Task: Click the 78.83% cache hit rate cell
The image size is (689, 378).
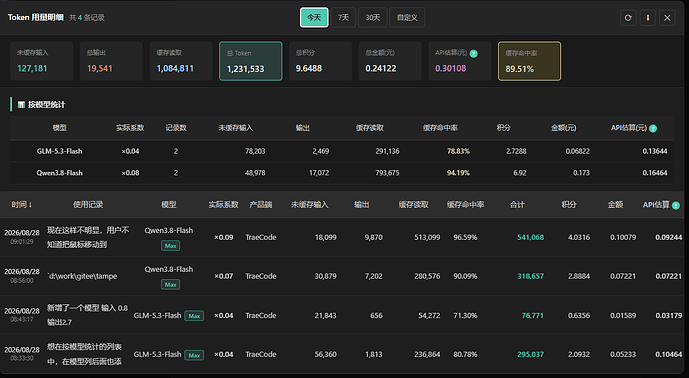Action: (458, 151)
